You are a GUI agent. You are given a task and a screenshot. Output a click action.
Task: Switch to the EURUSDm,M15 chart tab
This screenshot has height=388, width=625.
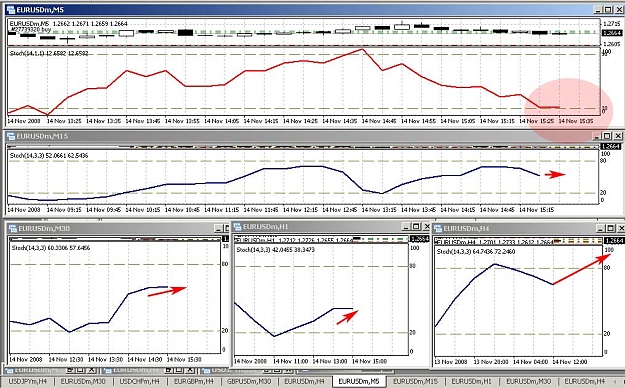click(x=415, y=382)
